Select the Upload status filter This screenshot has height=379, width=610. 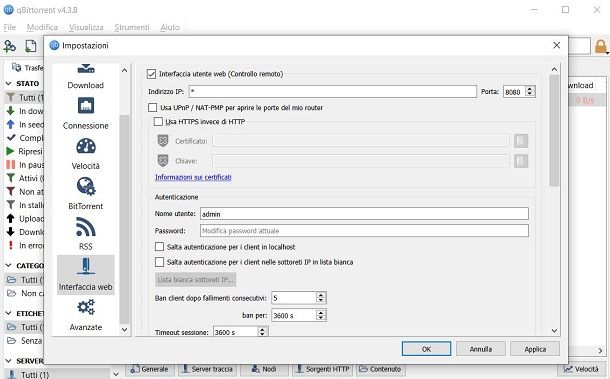(x=25, y=219)
